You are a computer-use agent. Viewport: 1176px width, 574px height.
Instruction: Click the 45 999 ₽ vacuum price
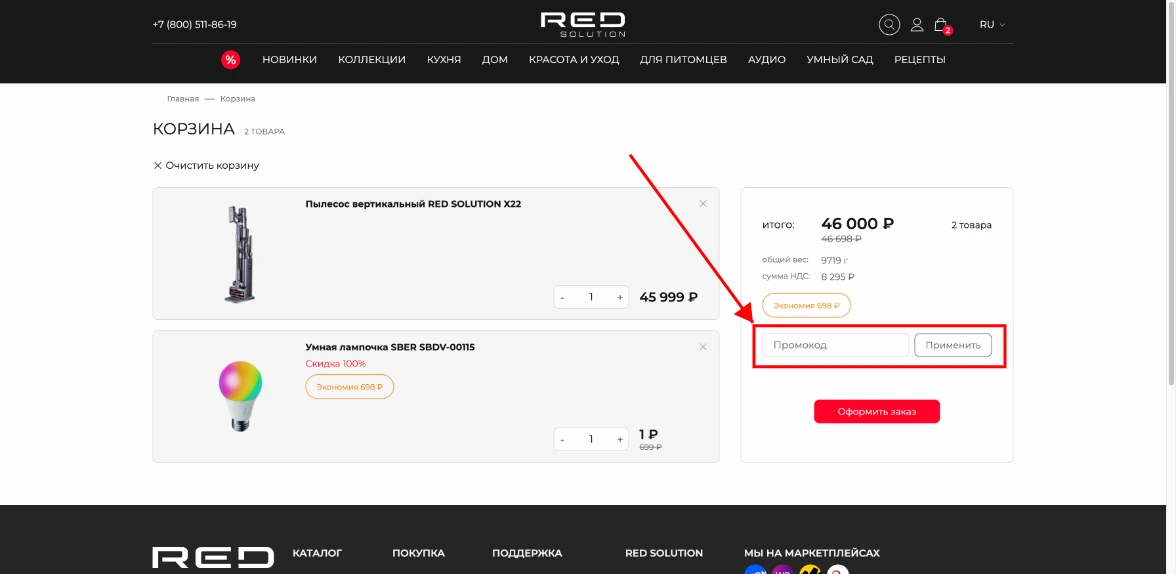(x=668, y=297)
